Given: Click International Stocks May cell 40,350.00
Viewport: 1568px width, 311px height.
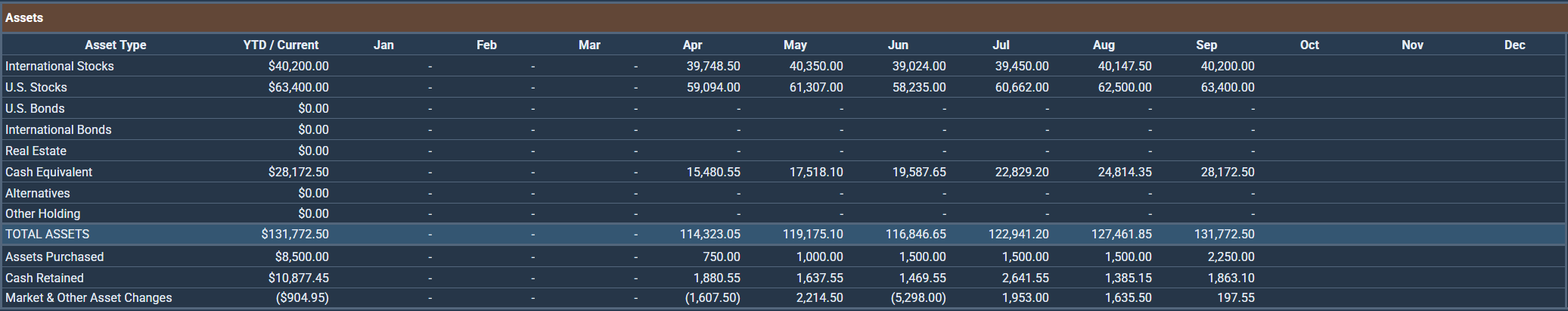Looking at the screenshot, I should tap(816, 66).
